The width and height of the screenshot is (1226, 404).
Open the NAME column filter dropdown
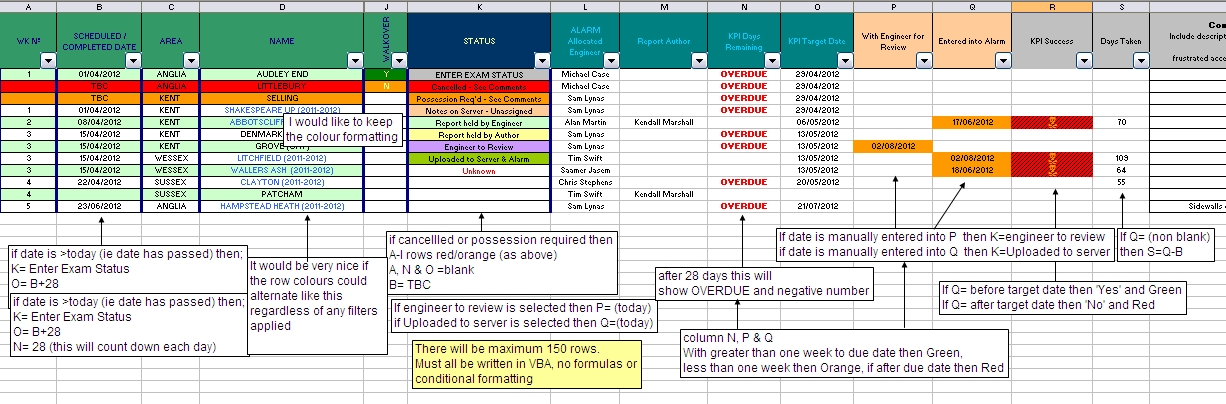click(x=356, y=61)
